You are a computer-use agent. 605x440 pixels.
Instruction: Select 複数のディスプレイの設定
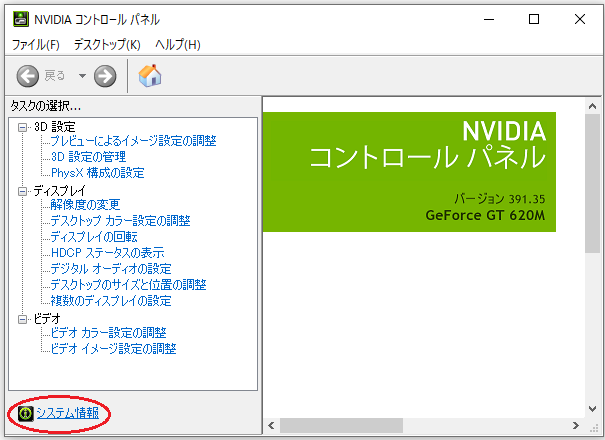point(111,301)
